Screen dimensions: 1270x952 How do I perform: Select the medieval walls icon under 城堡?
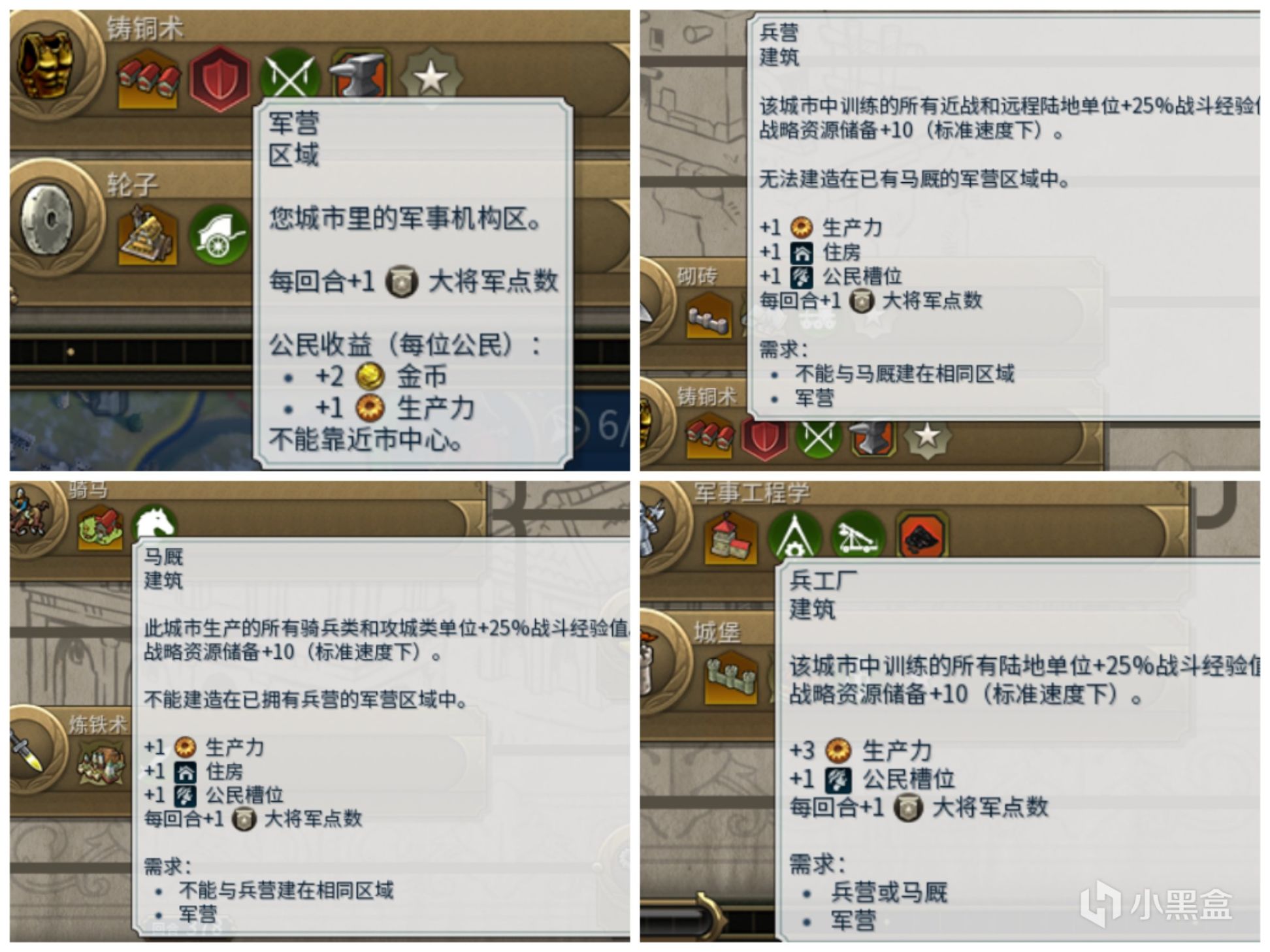pyautogui.click(x=731, y=677)
